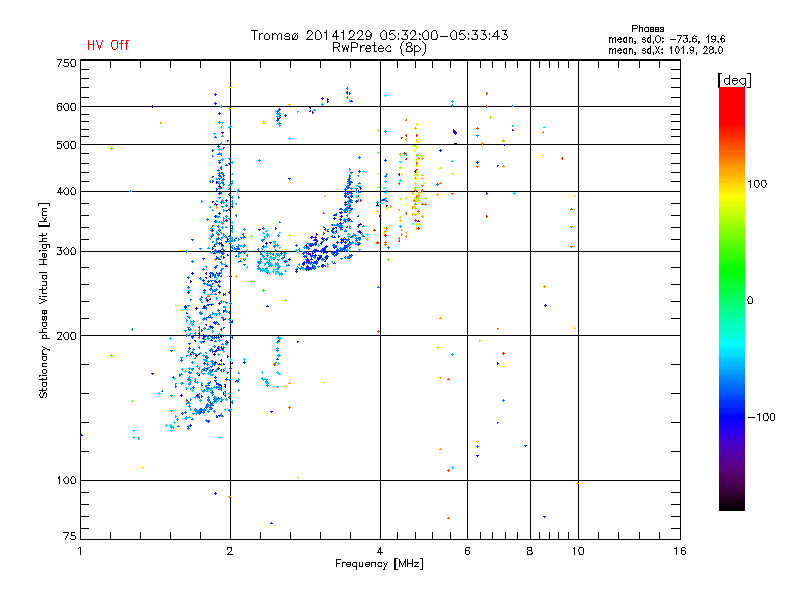Click the colorbar tick label "0"

pos(750,301)
